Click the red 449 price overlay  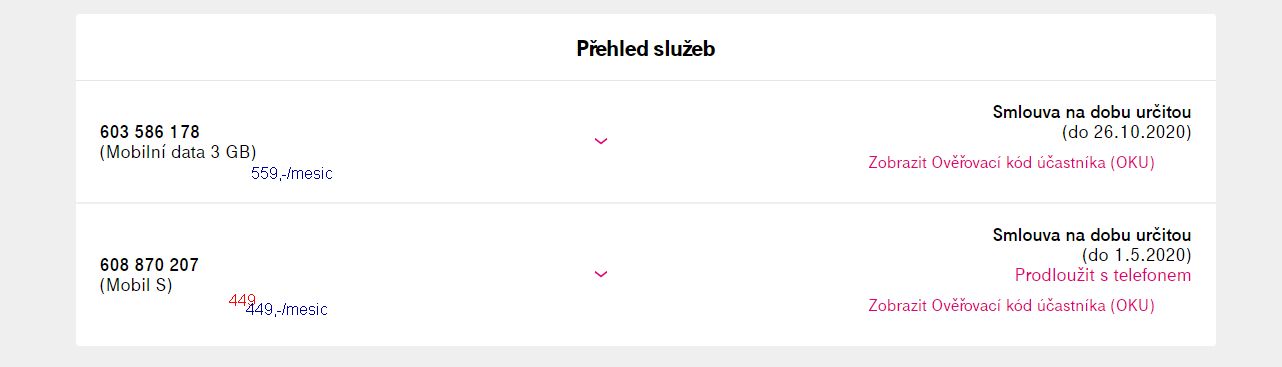click(242, 300)
